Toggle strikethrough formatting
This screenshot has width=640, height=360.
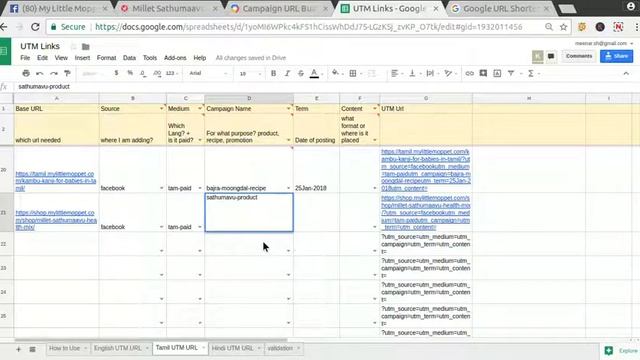tap(301, 73)
